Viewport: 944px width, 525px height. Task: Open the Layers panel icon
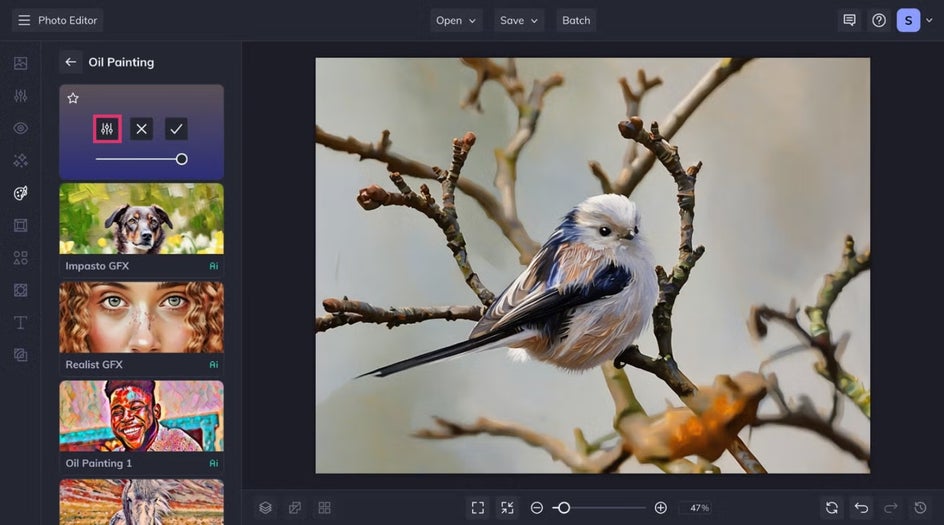click(x=266, y=508)
